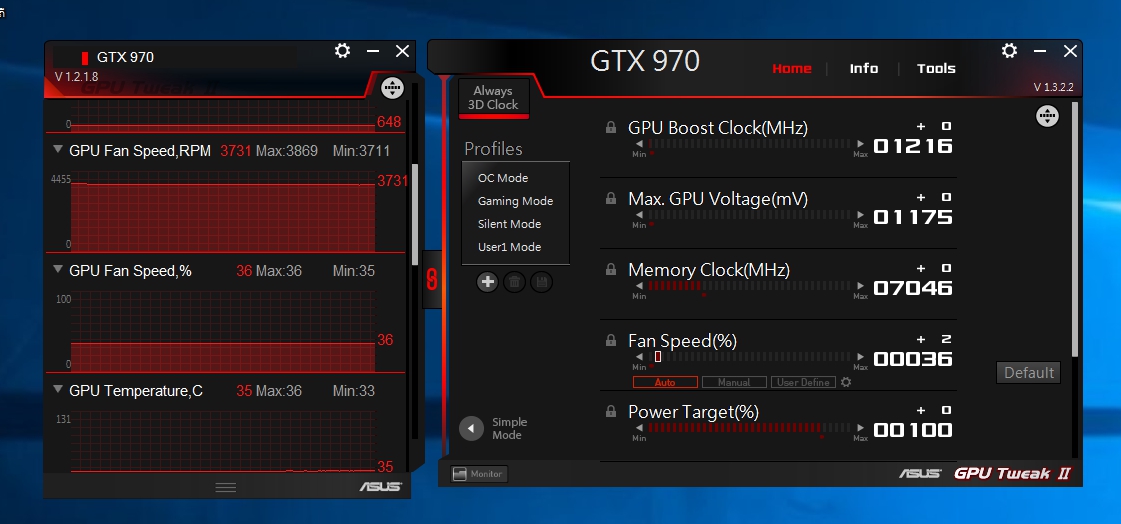Screen dimensions: 1121x524
Task: Increase Power Target with right arrow
Action: point(861,427)
